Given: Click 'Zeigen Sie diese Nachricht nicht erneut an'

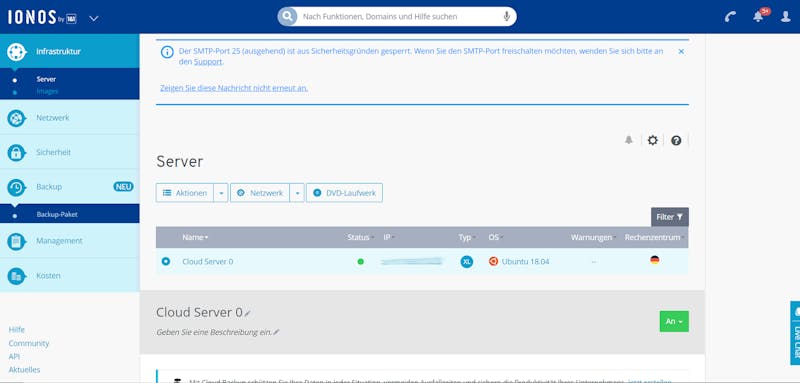Looking at the screenshot, I should coord(234,88).
